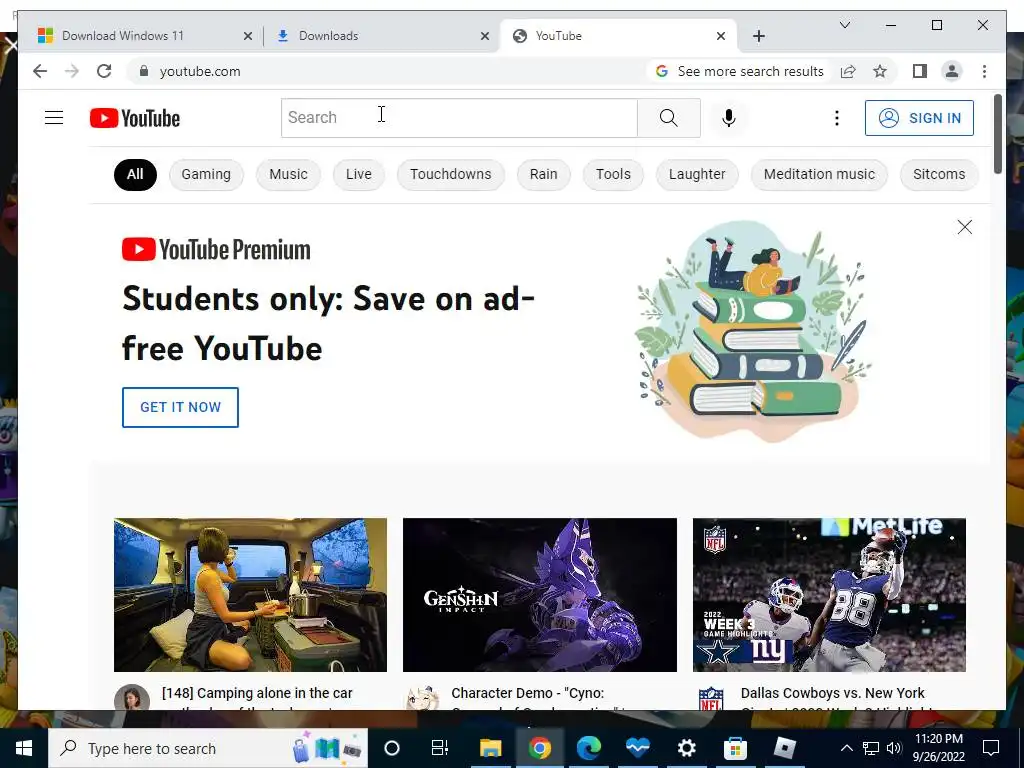1024x768 pixels.
Task: Open the tab search dropdown chevron
Action: [x=844, y=25]
